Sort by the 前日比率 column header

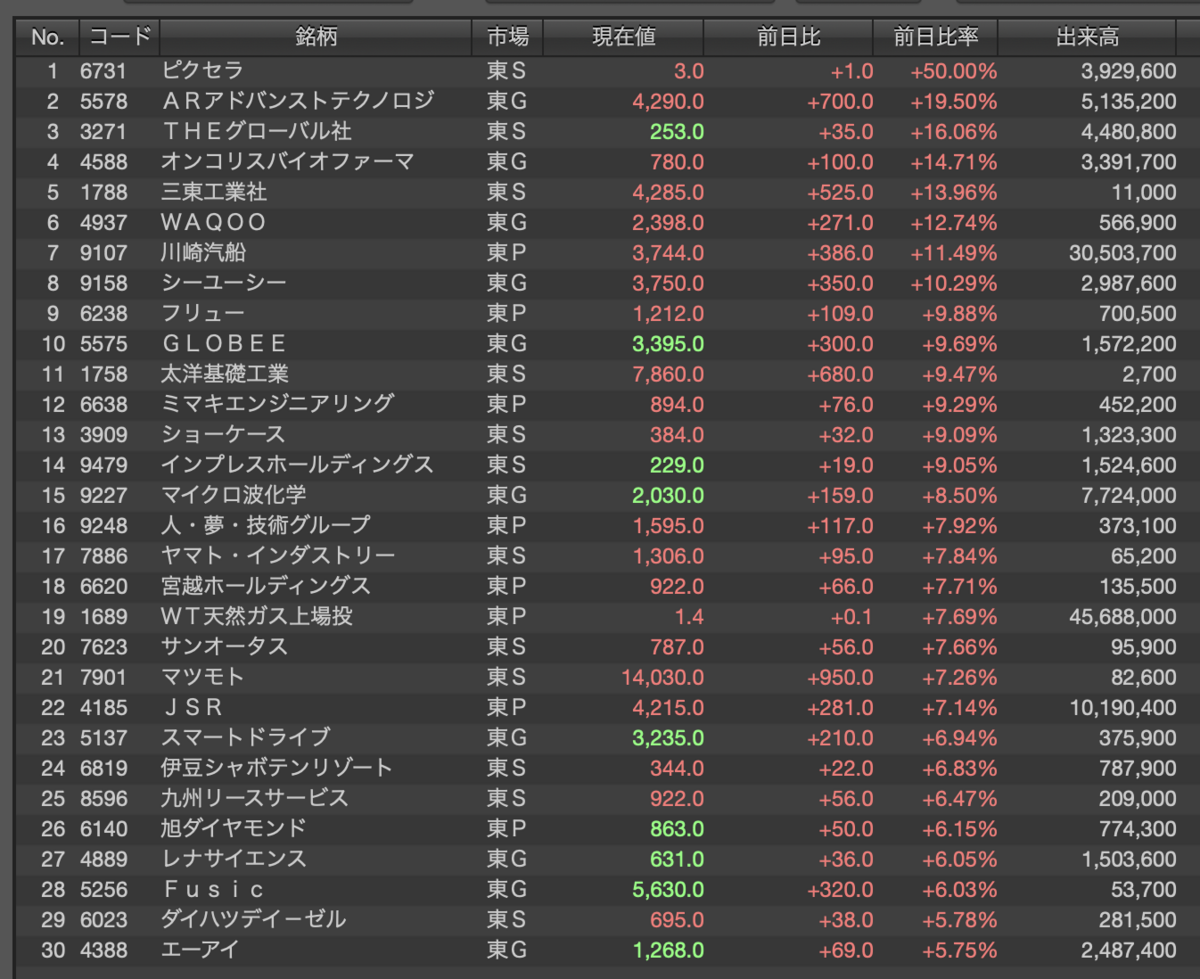pyautogui.click(x=935, y=38)
